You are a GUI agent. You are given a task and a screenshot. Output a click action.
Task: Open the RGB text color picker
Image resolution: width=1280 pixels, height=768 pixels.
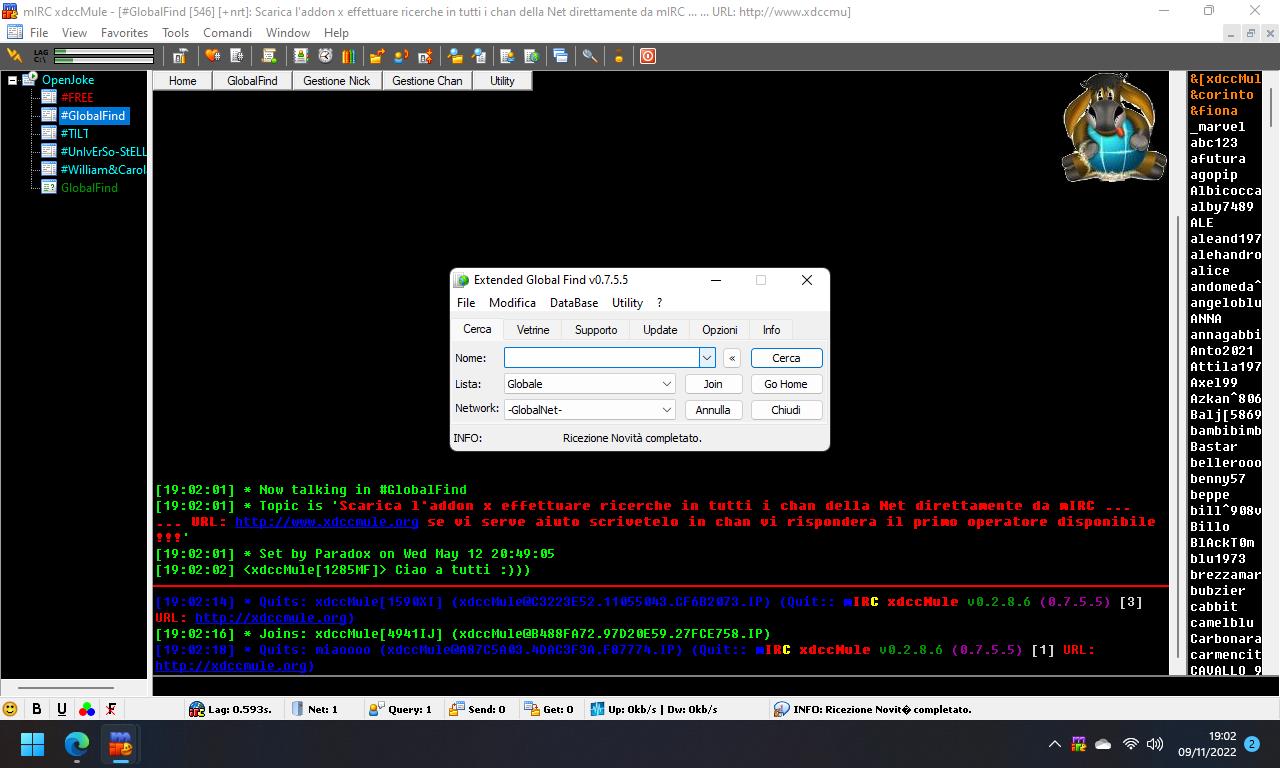(87, 709)
